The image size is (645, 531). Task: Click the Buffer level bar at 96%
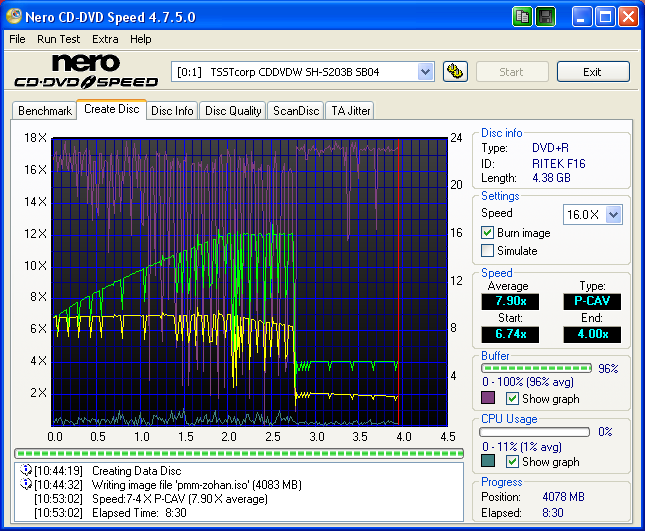coord(536,368)
